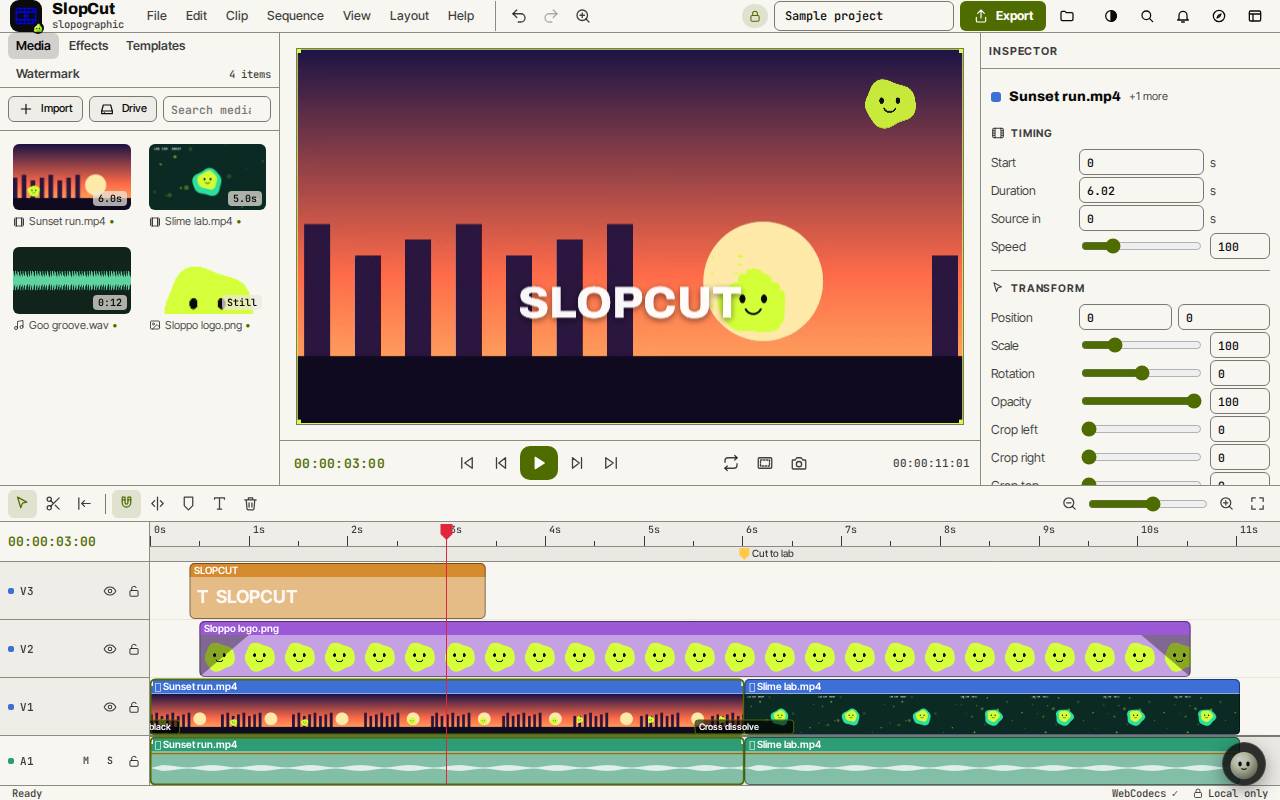
Task: Click the Drive button
Action: tap(123, 109)
